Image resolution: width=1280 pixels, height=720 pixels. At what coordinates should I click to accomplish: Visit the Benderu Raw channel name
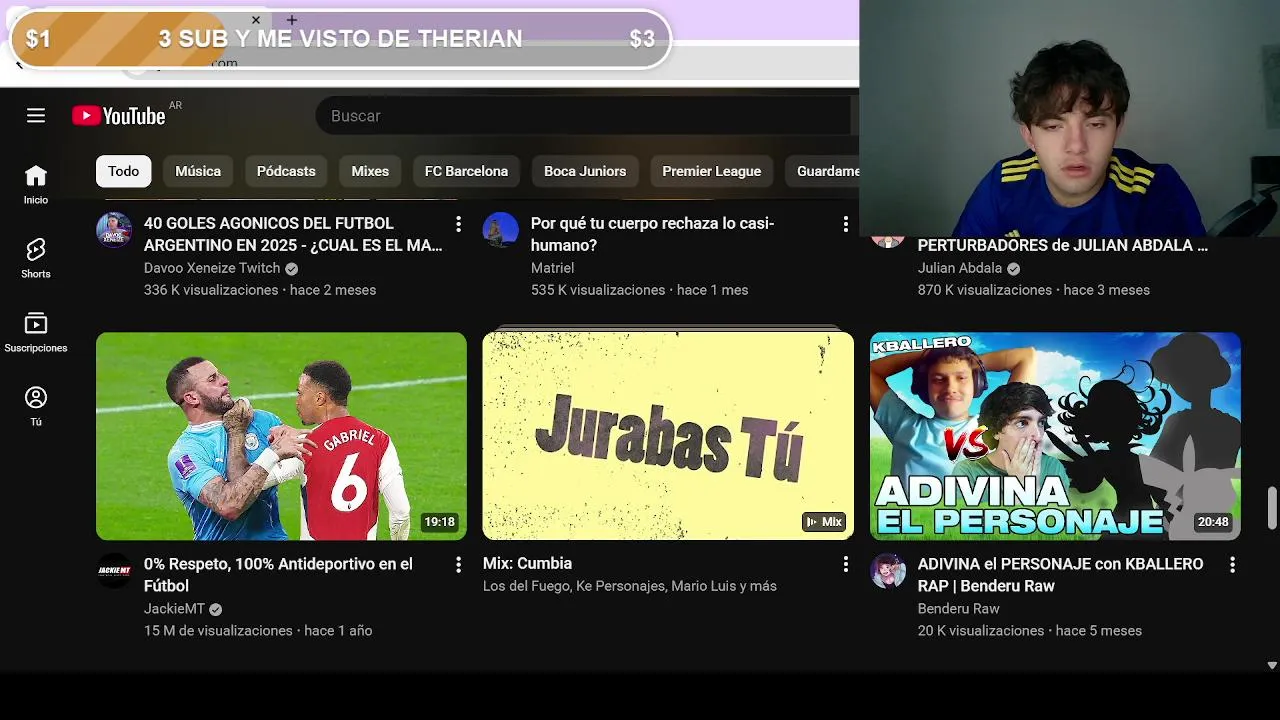pos(958,609)
